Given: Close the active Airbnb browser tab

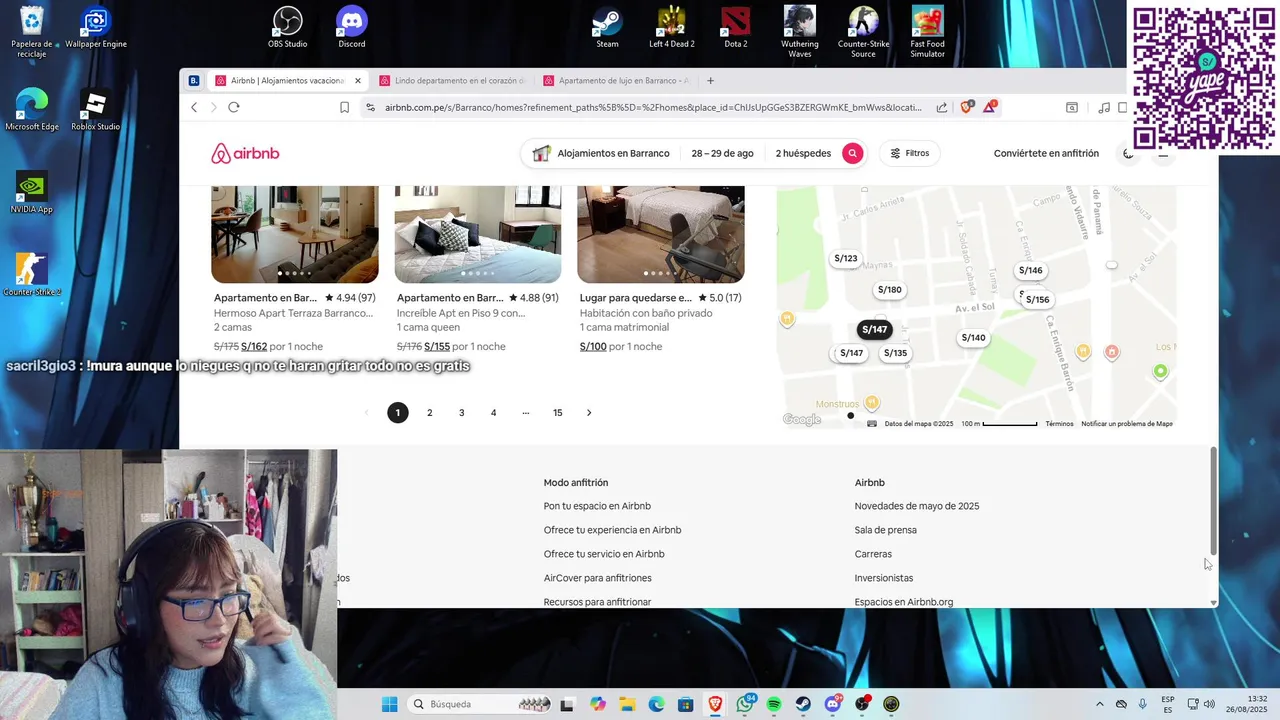Looking at the screenshot, I should pos(357,81).
